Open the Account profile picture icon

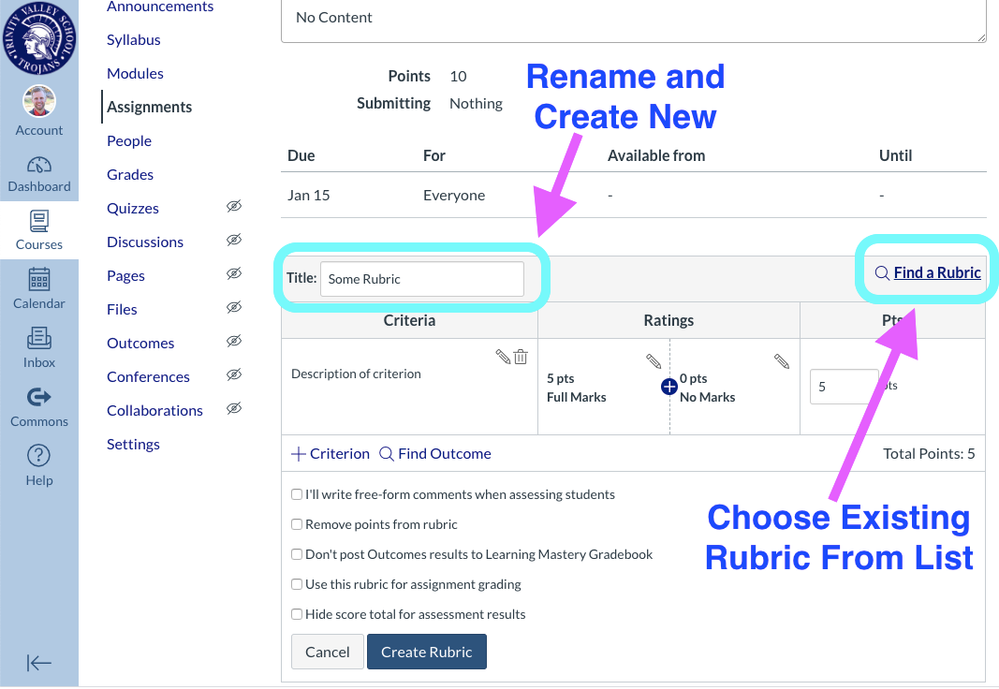pyautogui.click(x=39, y=101)
